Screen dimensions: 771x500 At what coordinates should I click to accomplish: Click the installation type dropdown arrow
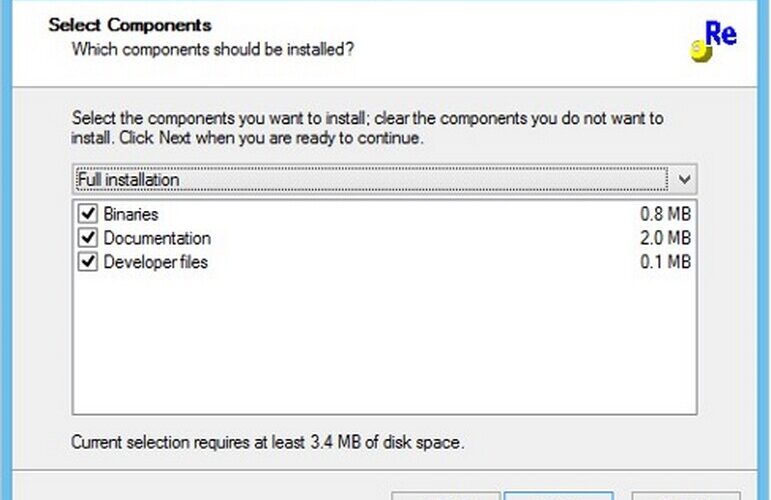(684, 179)
